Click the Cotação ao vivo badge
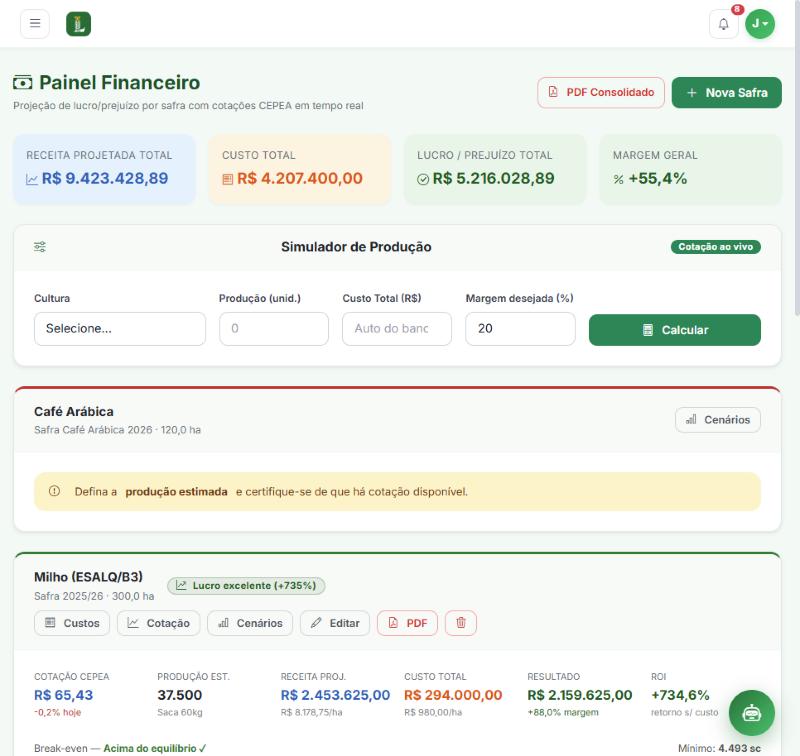 (715, 247)
